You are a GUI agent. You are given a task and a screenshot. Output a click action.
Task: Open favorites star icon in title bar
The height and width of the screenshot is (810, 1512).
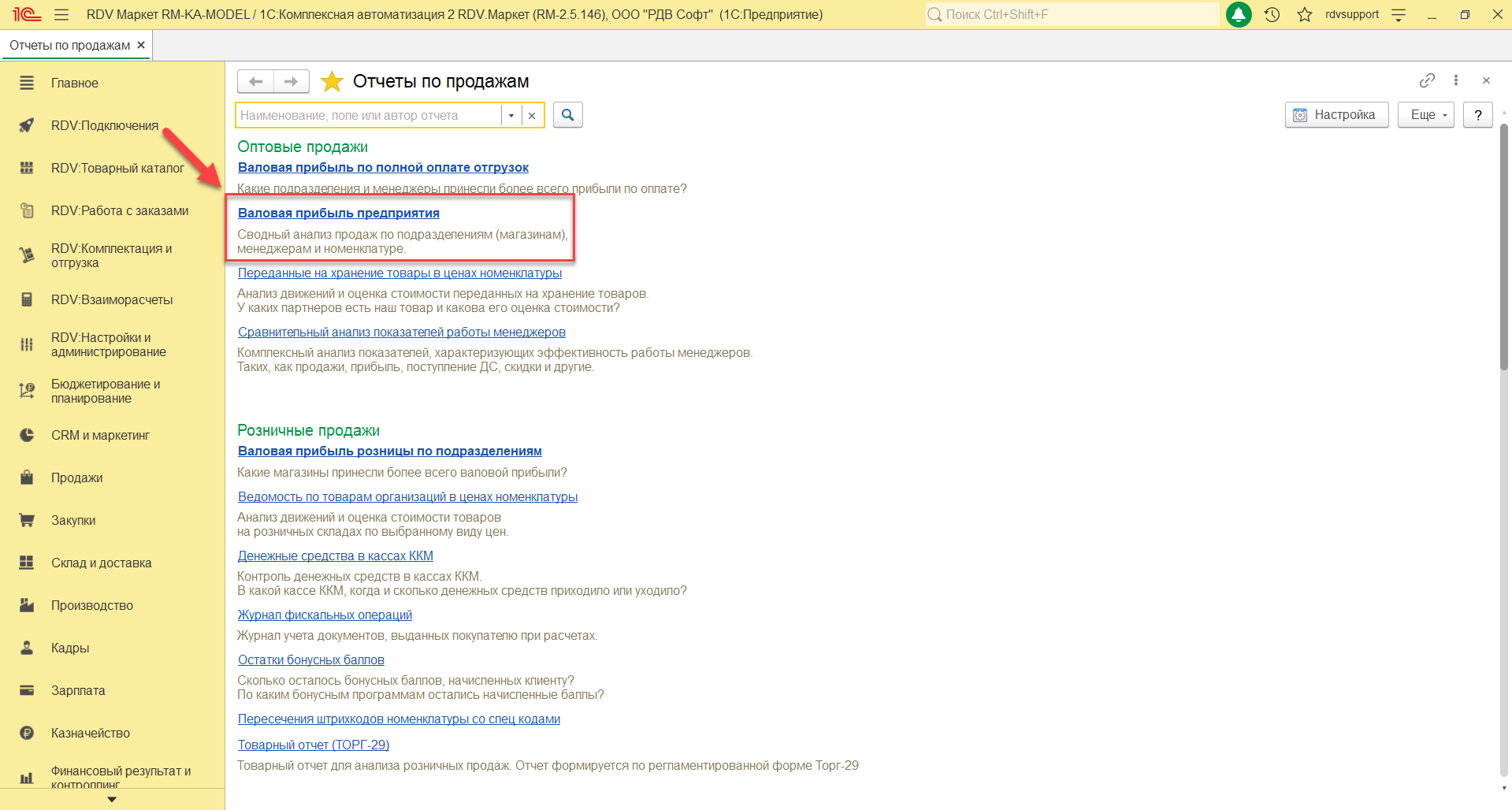(x=1305, y=14)
